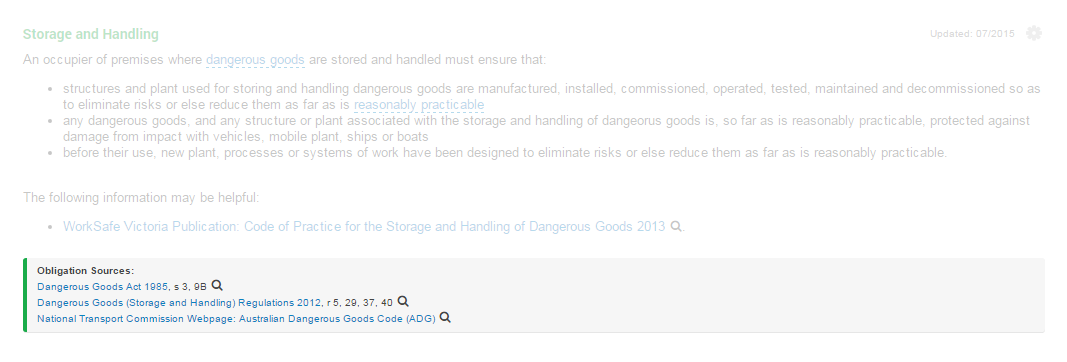Click magnifier beside National Transport Commission Webpage
The width and height of the screenshot is (1067, 362).
[x=445, y=317]
